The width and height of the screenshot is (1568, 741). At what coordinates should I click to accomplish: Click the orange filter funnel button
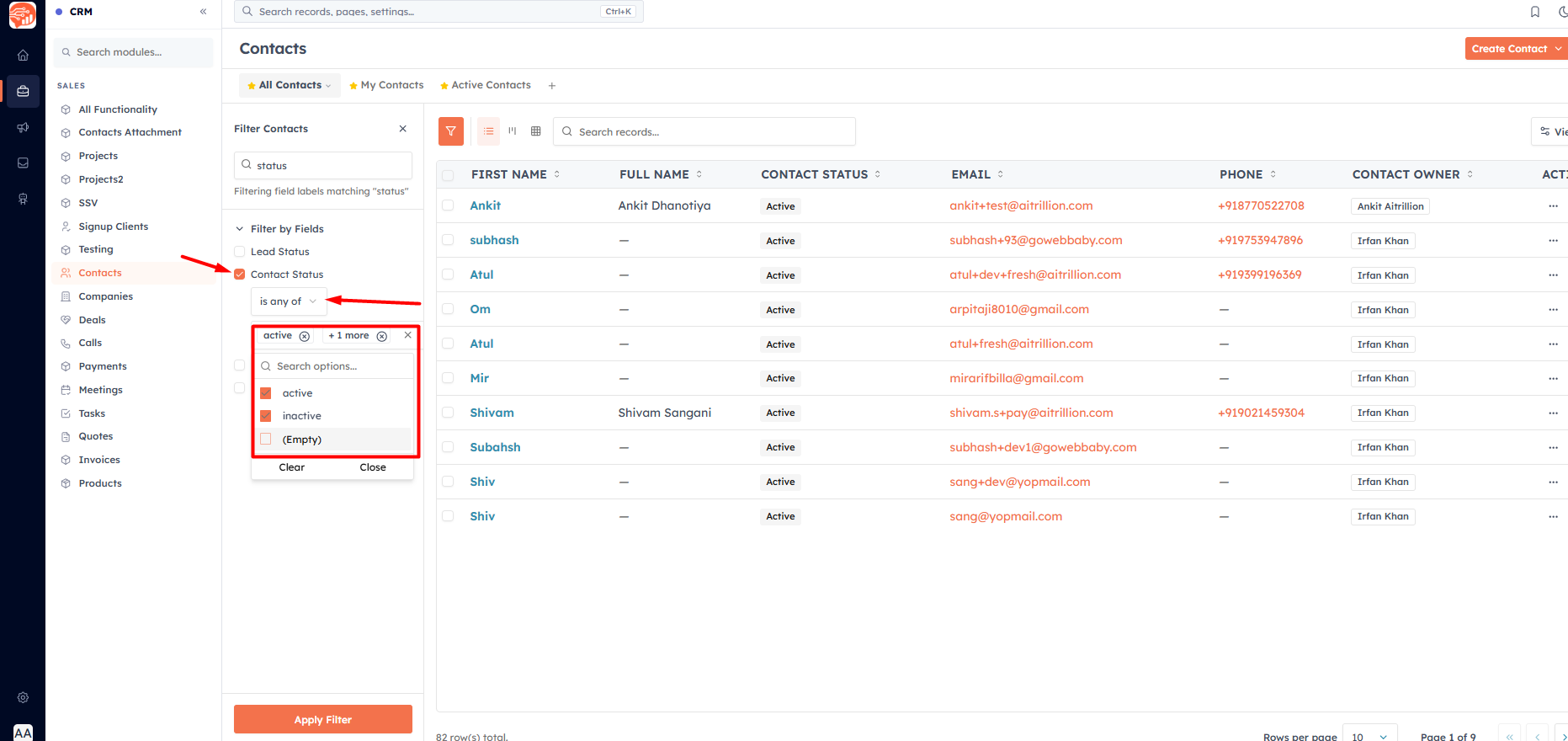point(451,131)
